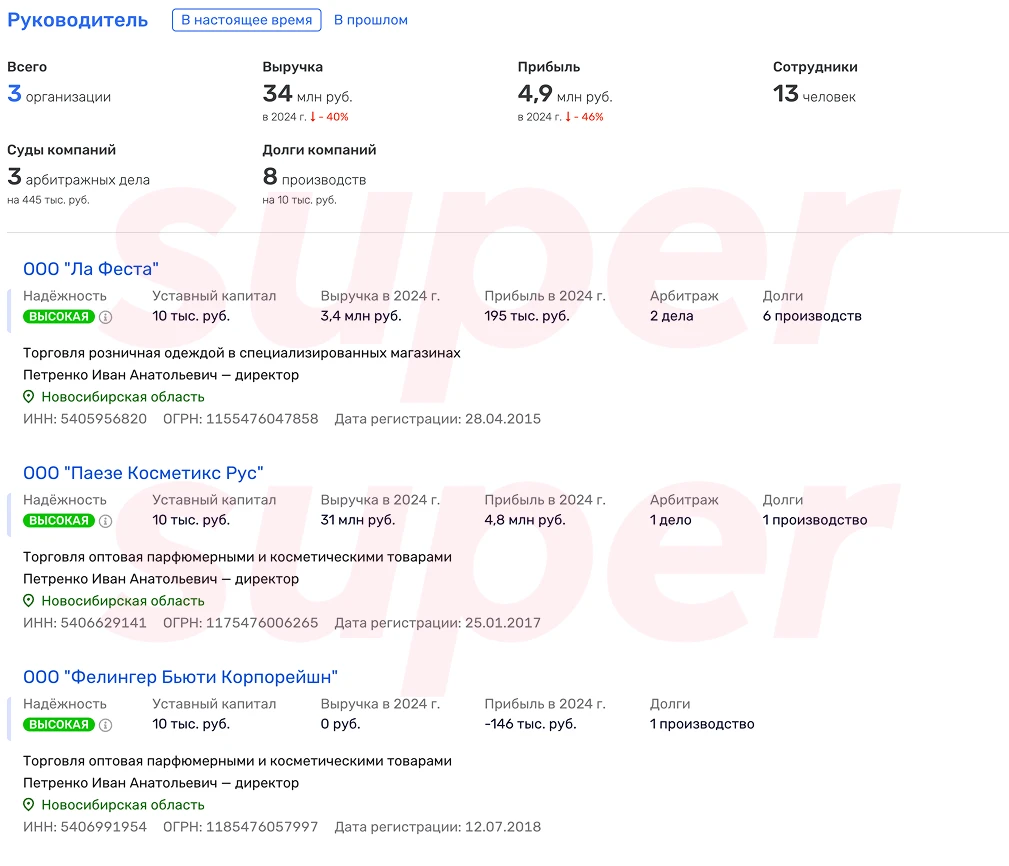Click the "Руководитель" section heading

click(x=78, y=20)
